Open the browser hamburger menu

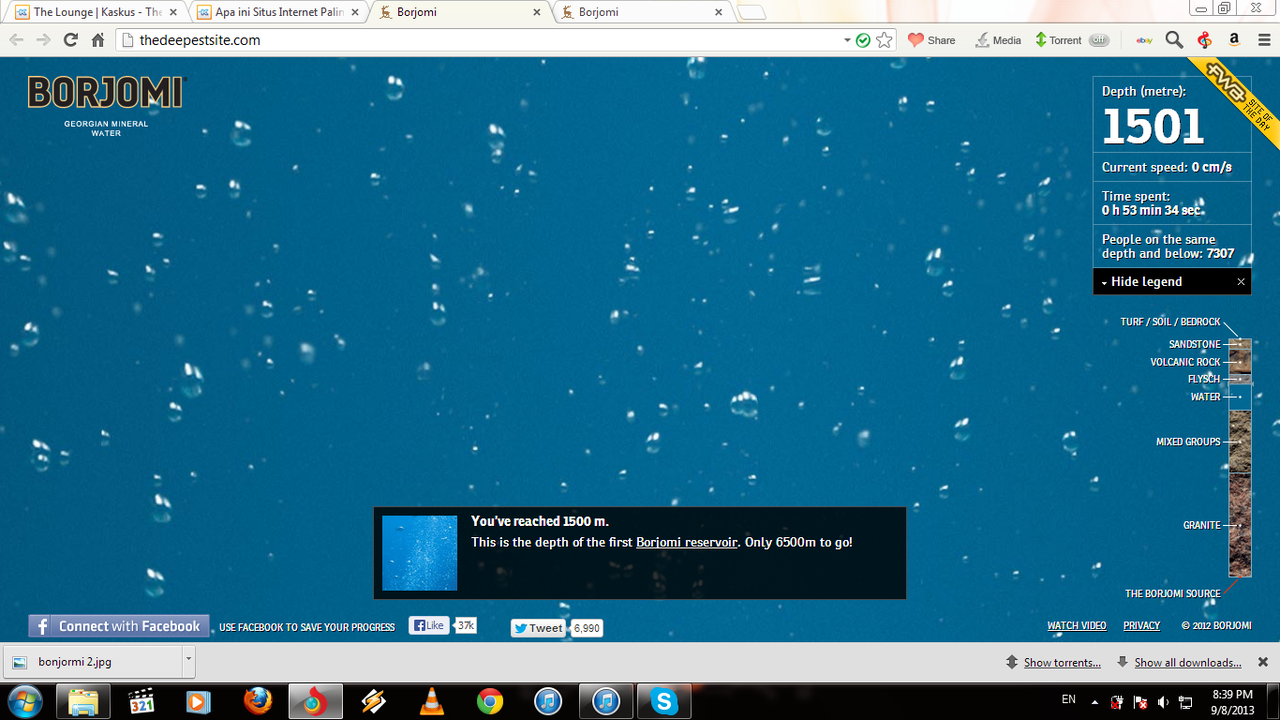coord(1263,40)
